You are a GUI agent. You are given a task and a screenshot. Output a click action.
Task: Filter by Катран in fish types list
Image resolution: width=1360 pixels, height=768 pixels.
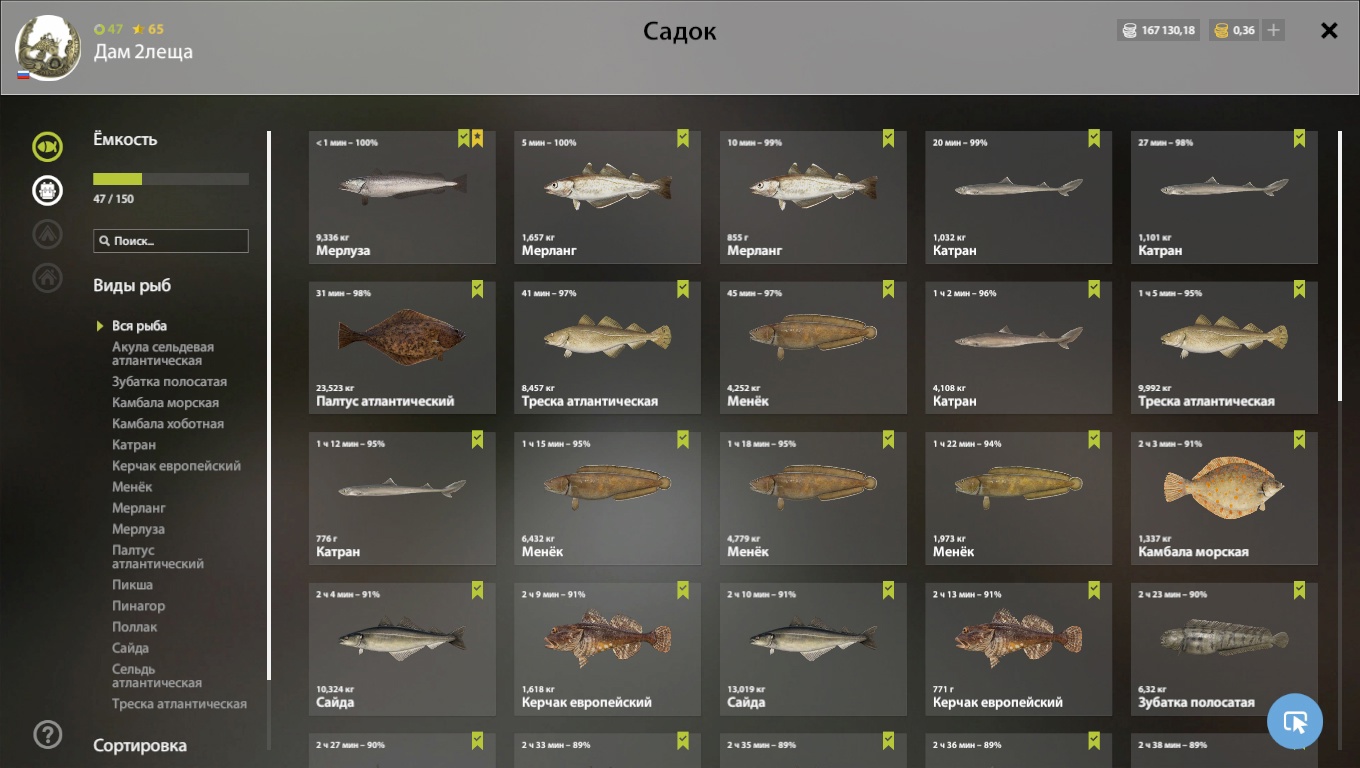[134, 445]
